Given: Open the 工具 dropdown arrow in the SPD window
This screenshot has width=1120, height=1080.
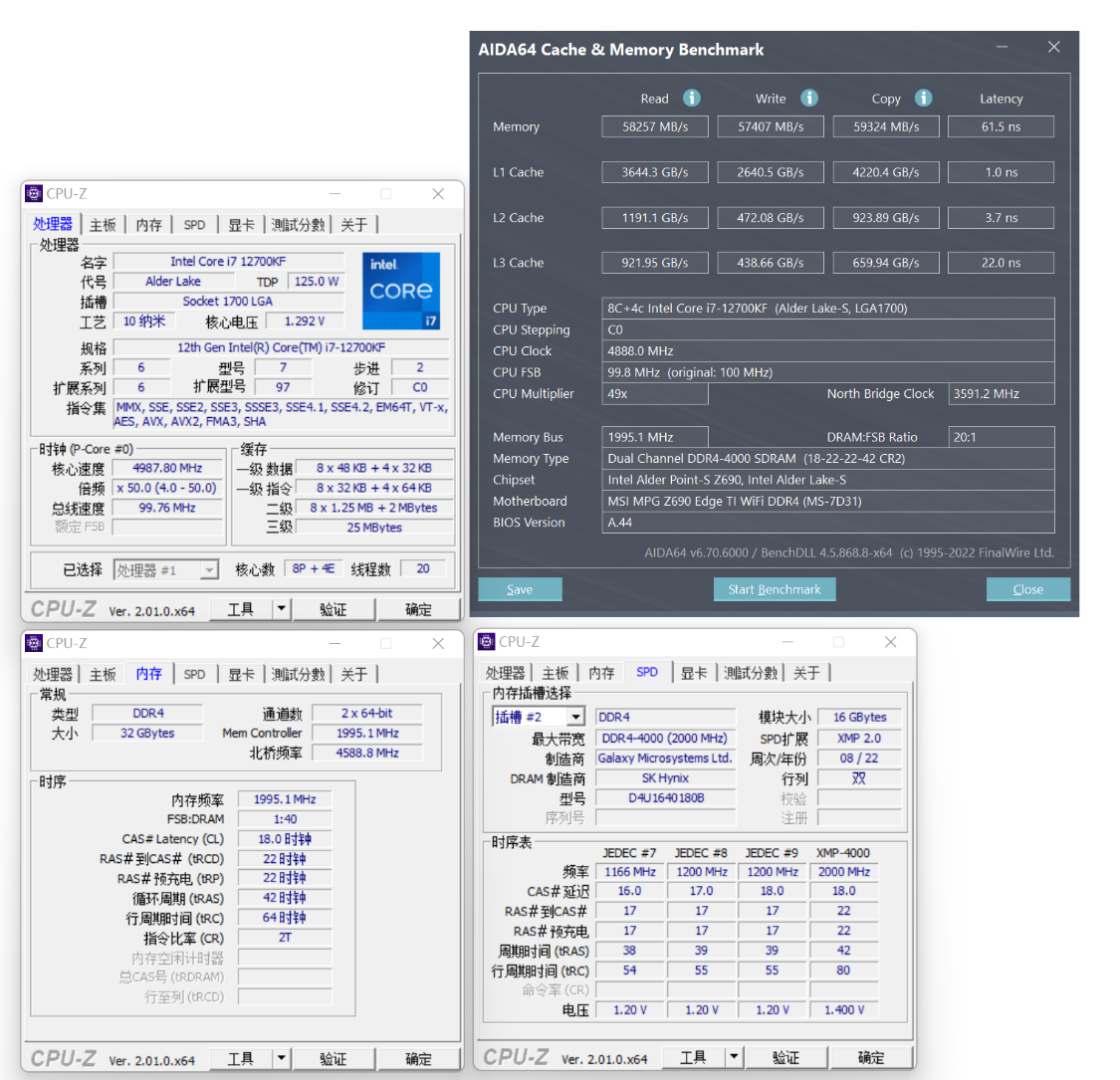Looking at the screenshot, I should tap(734, 1056).
